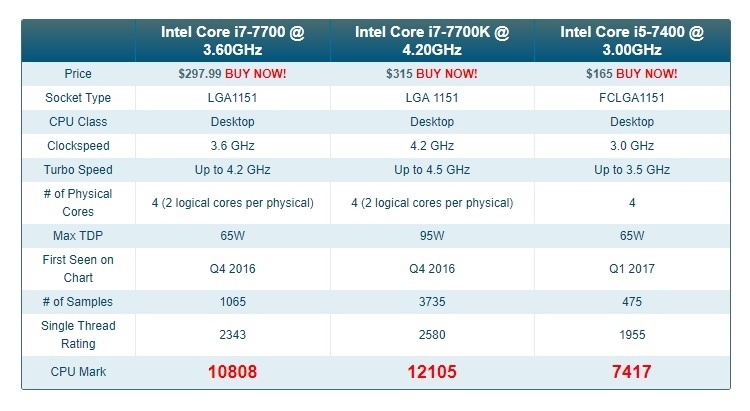
Task: Click the 2580 single thread rating value
Action: [x=432, y=334]
